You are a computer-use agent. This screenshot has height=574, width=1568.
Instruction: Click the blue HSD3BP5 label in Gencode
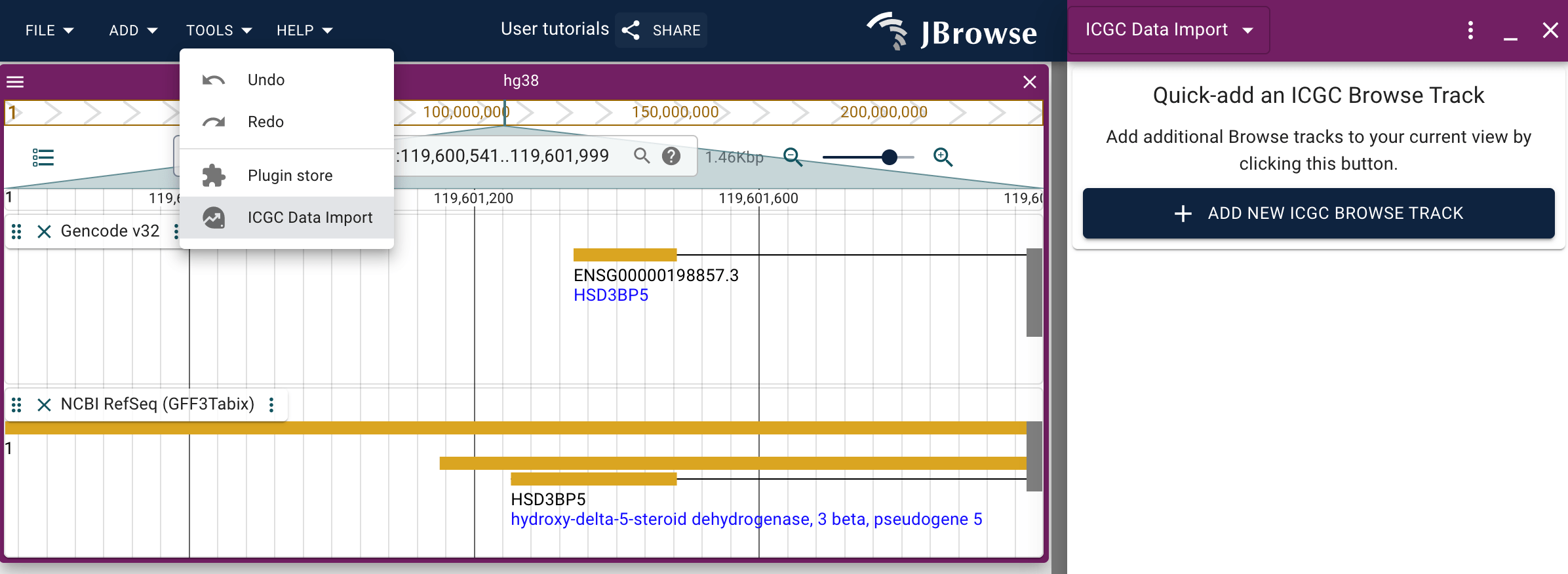(x=611, y=296)
